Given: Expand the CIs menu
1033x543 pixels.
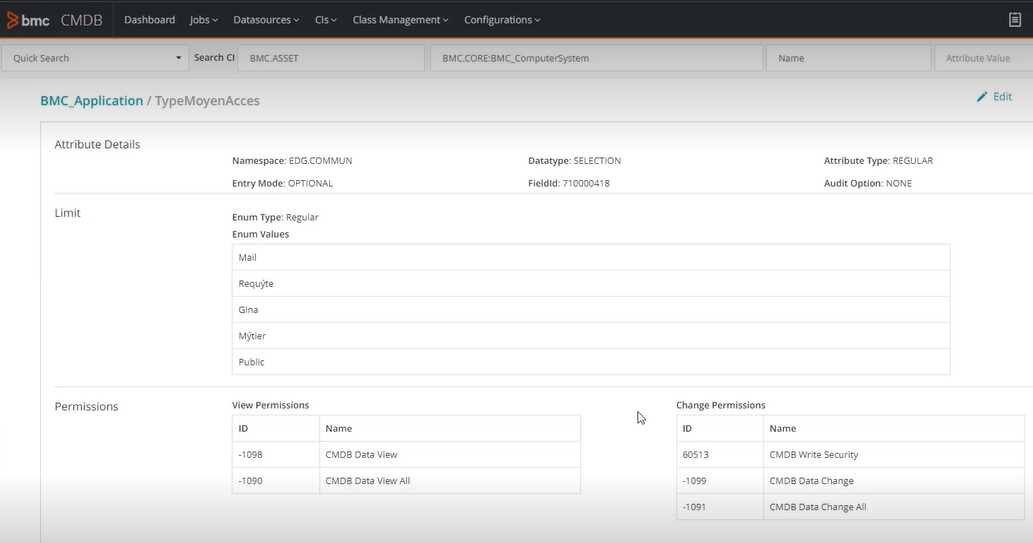Looking at the screenshot, I should [x=325, y=20].
